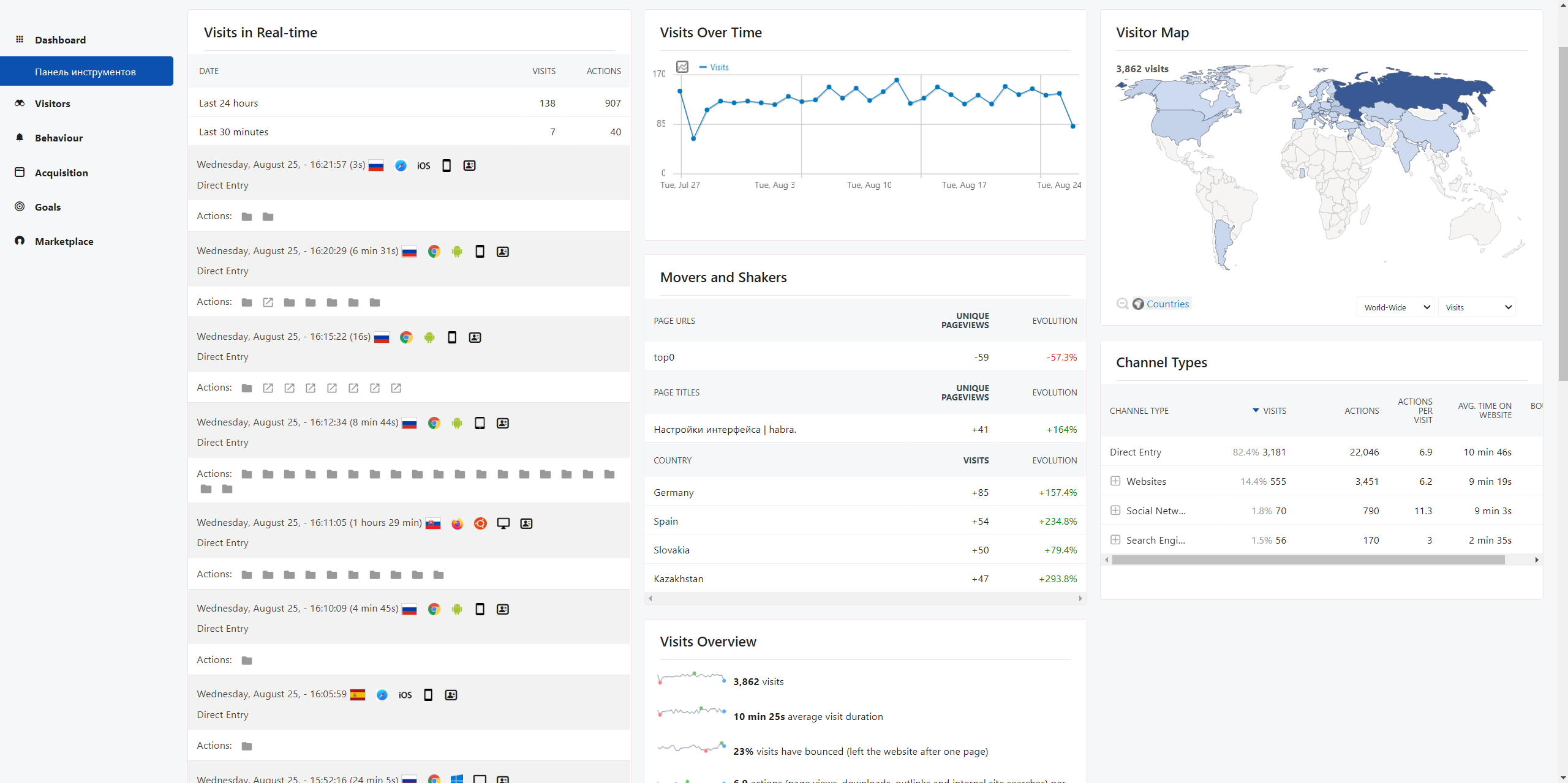The height and width of the screenshot is (783, 1568).
Task: Click the Acquisition window icon
Action: [x=20, y=172]
